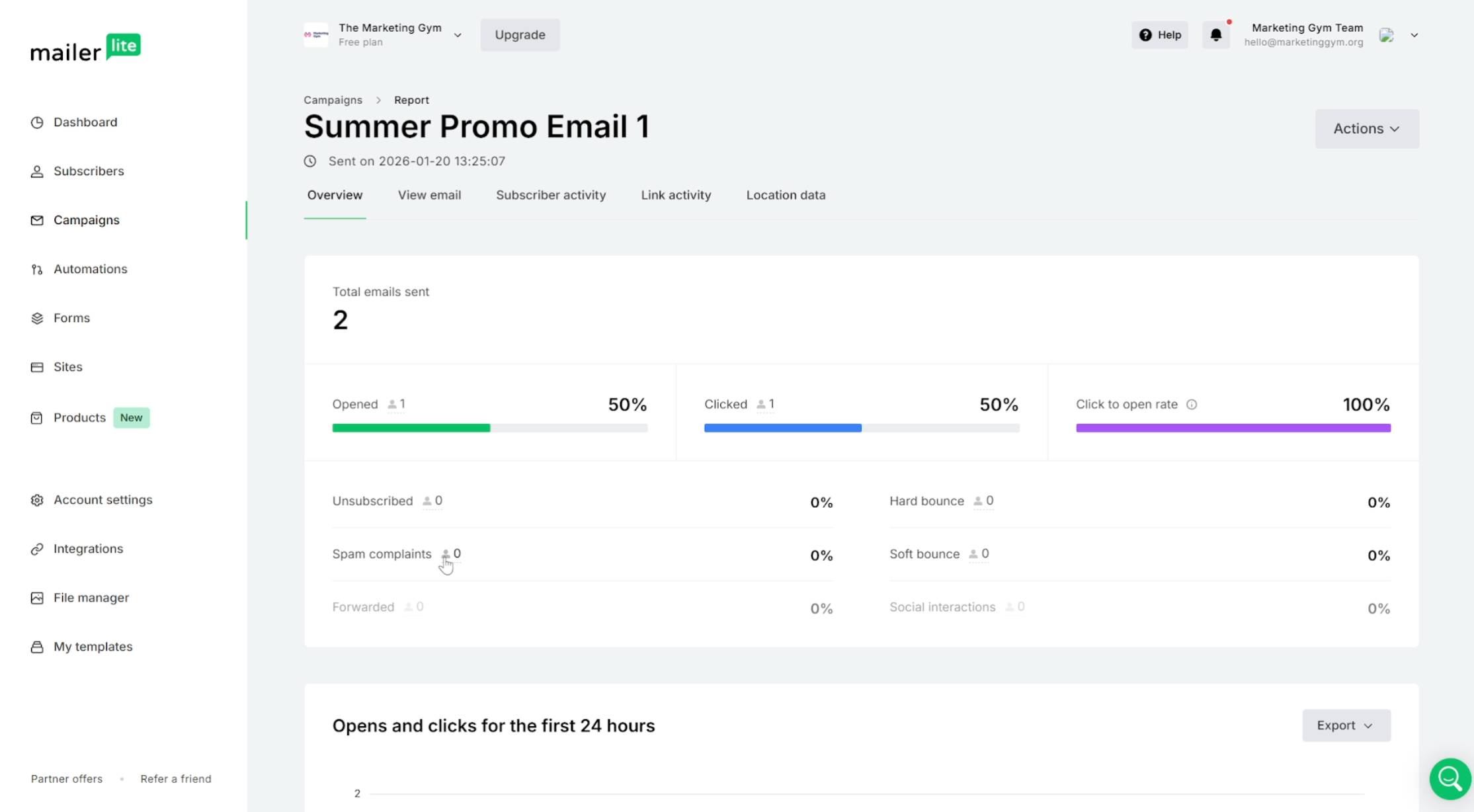Open Automations from the sidebar
Screen dimensions: 1474x812
point(36,269)
